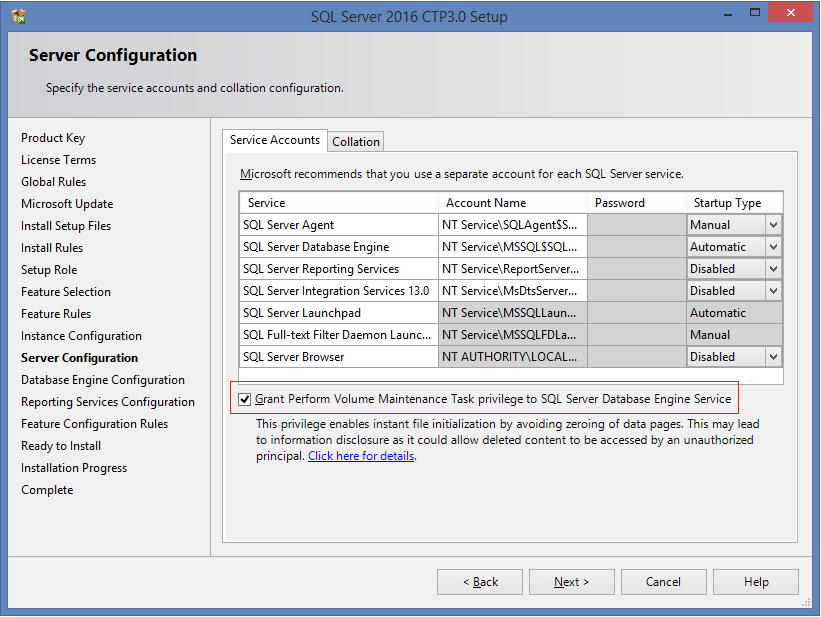
Task: Select Installation Progress step in sidebar
Action: tap(74, 468)
